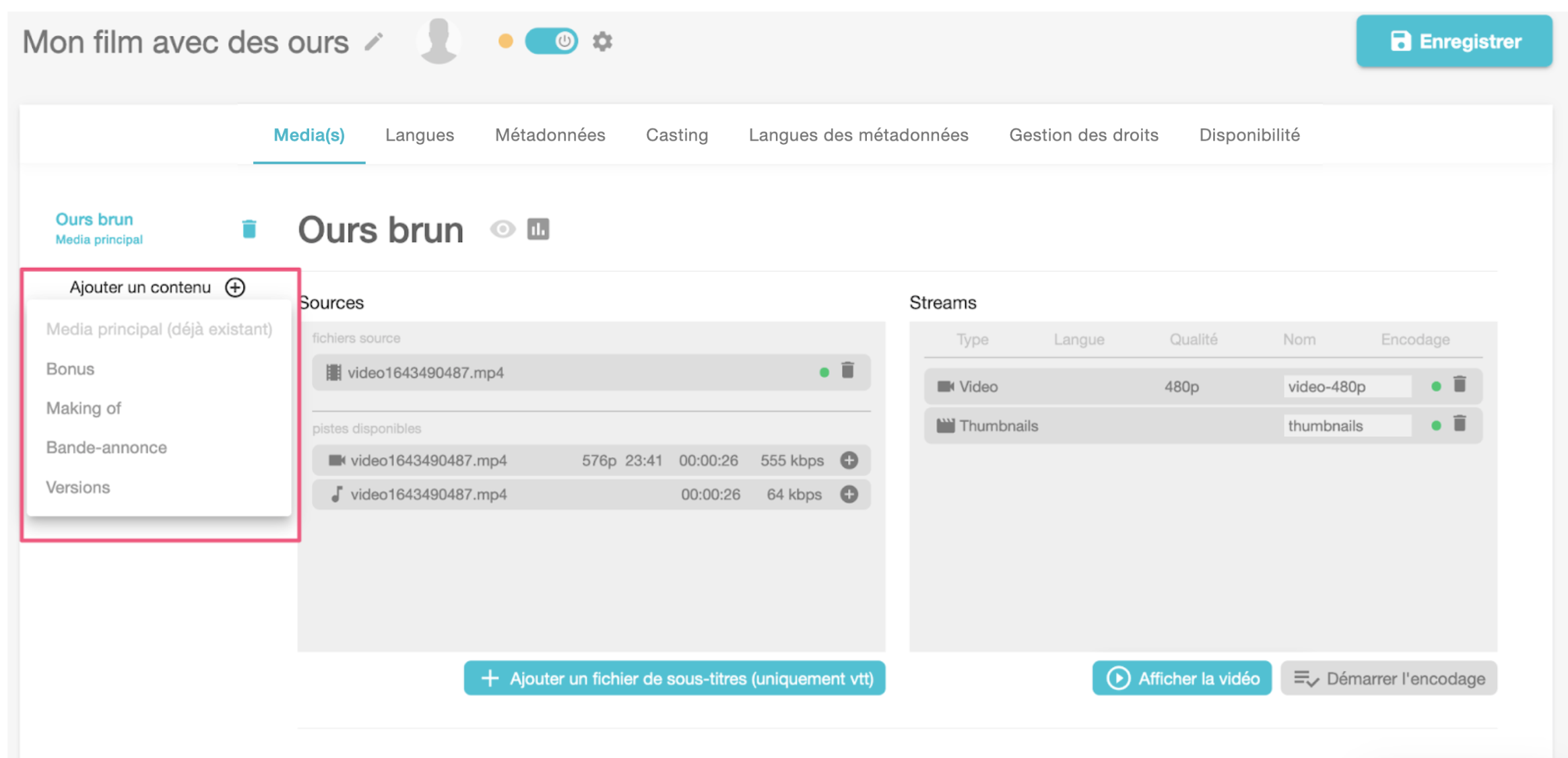Viewport: 1568px width, 758px height.
Task: Toggle the blue power switch off
Action: pyautogui.click(x=551, y=42)
